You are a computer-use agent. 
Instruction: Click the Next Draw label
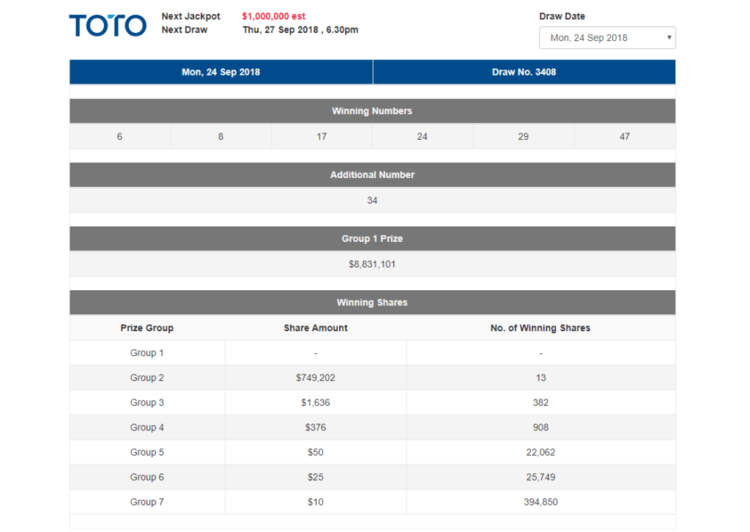185,30
